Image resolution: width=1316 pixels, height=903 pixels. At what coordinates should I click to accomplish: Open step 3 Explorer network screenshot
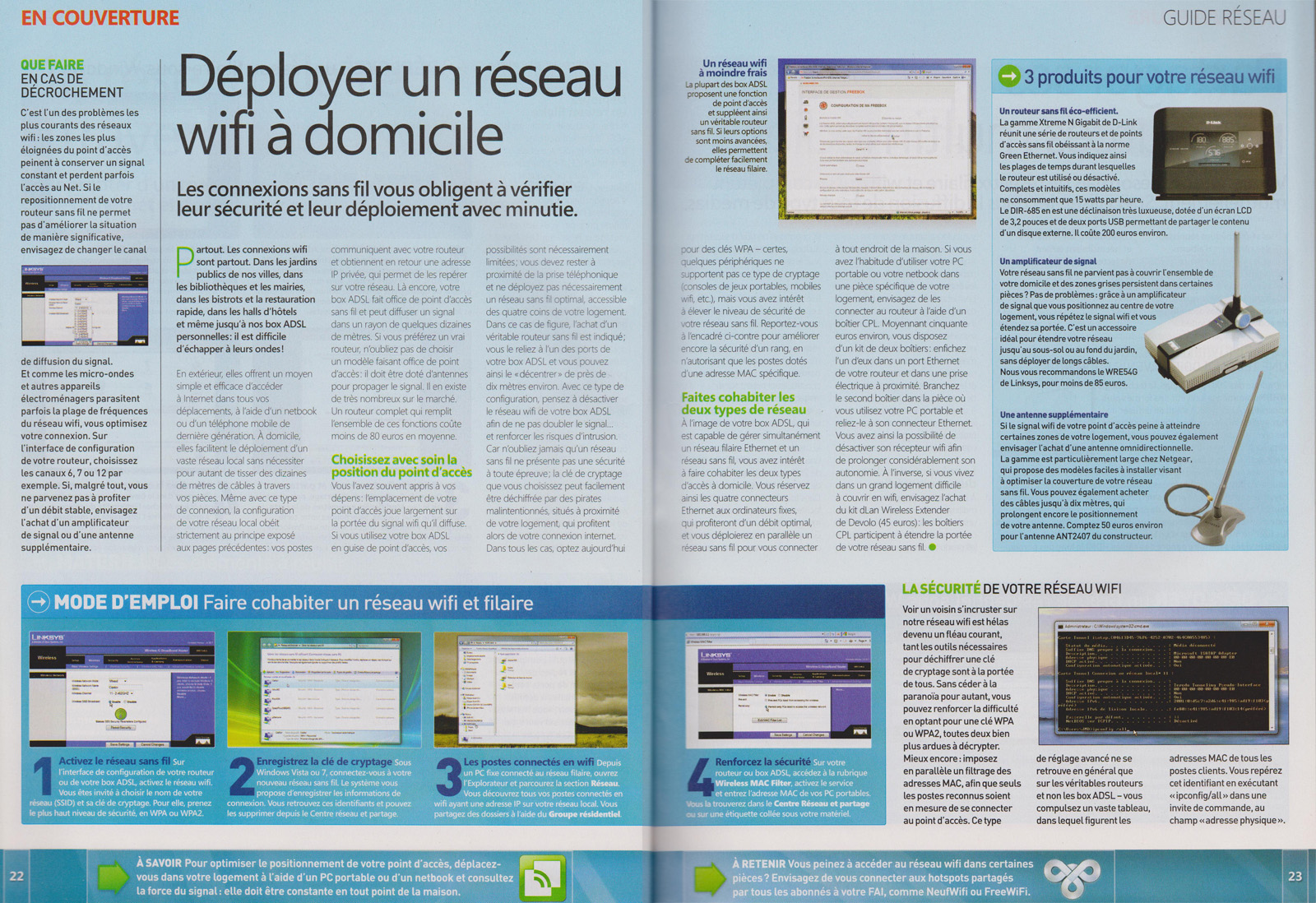(531, 689)
